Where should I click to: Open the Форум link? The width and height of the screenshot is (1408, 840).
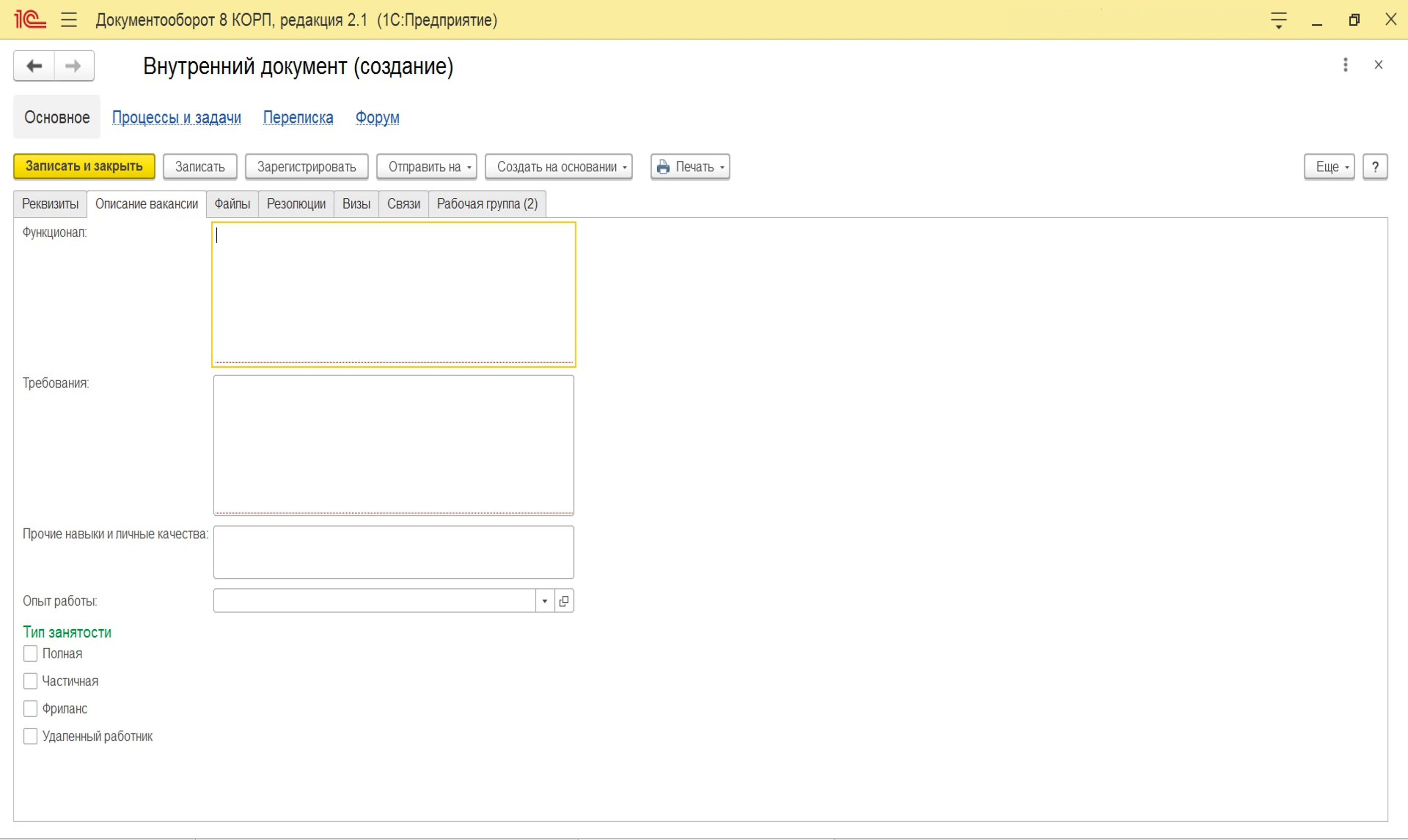[378, 117]
